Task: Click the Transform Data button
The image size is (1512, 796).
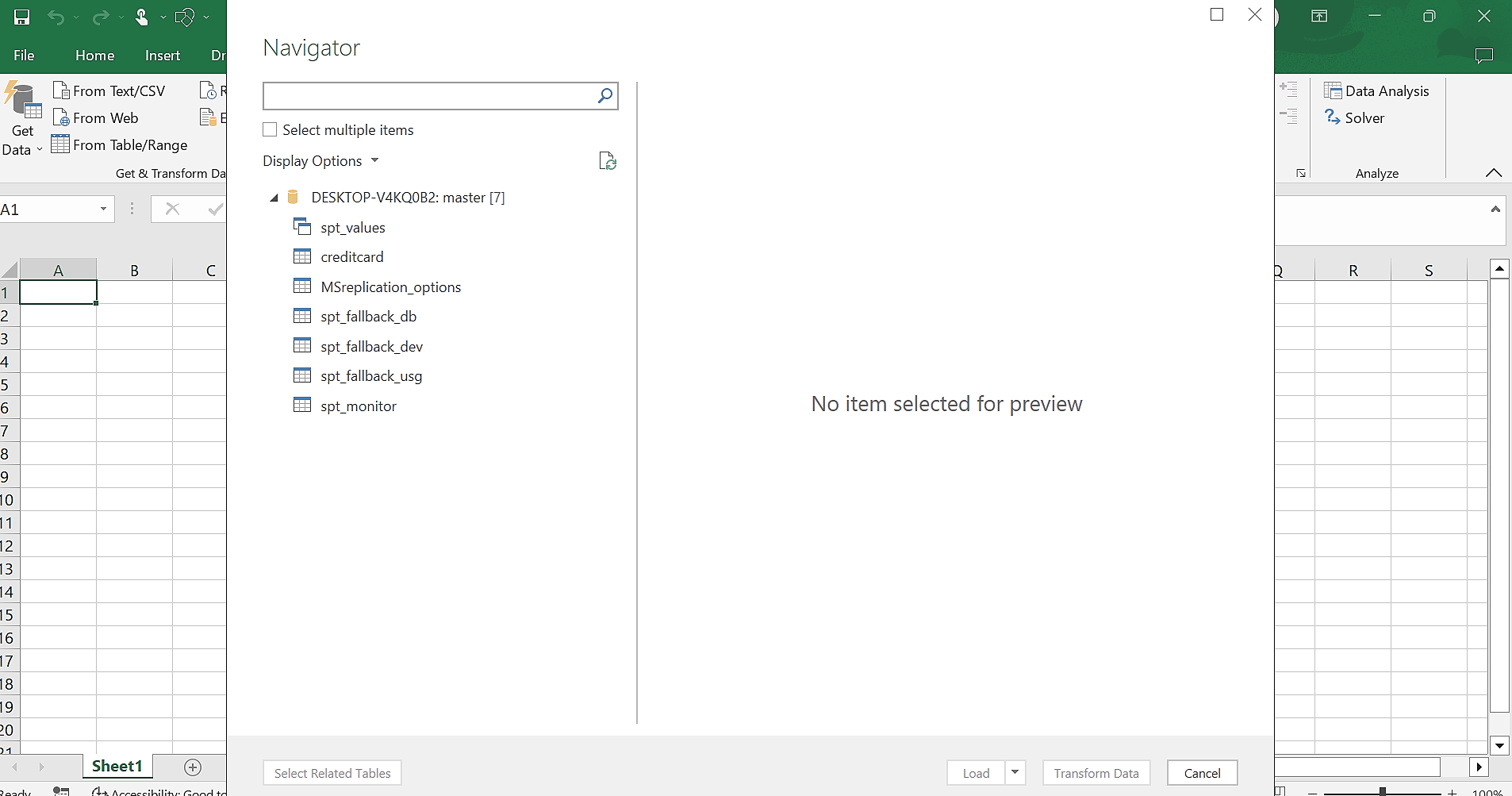Action: coord(1096,773)
